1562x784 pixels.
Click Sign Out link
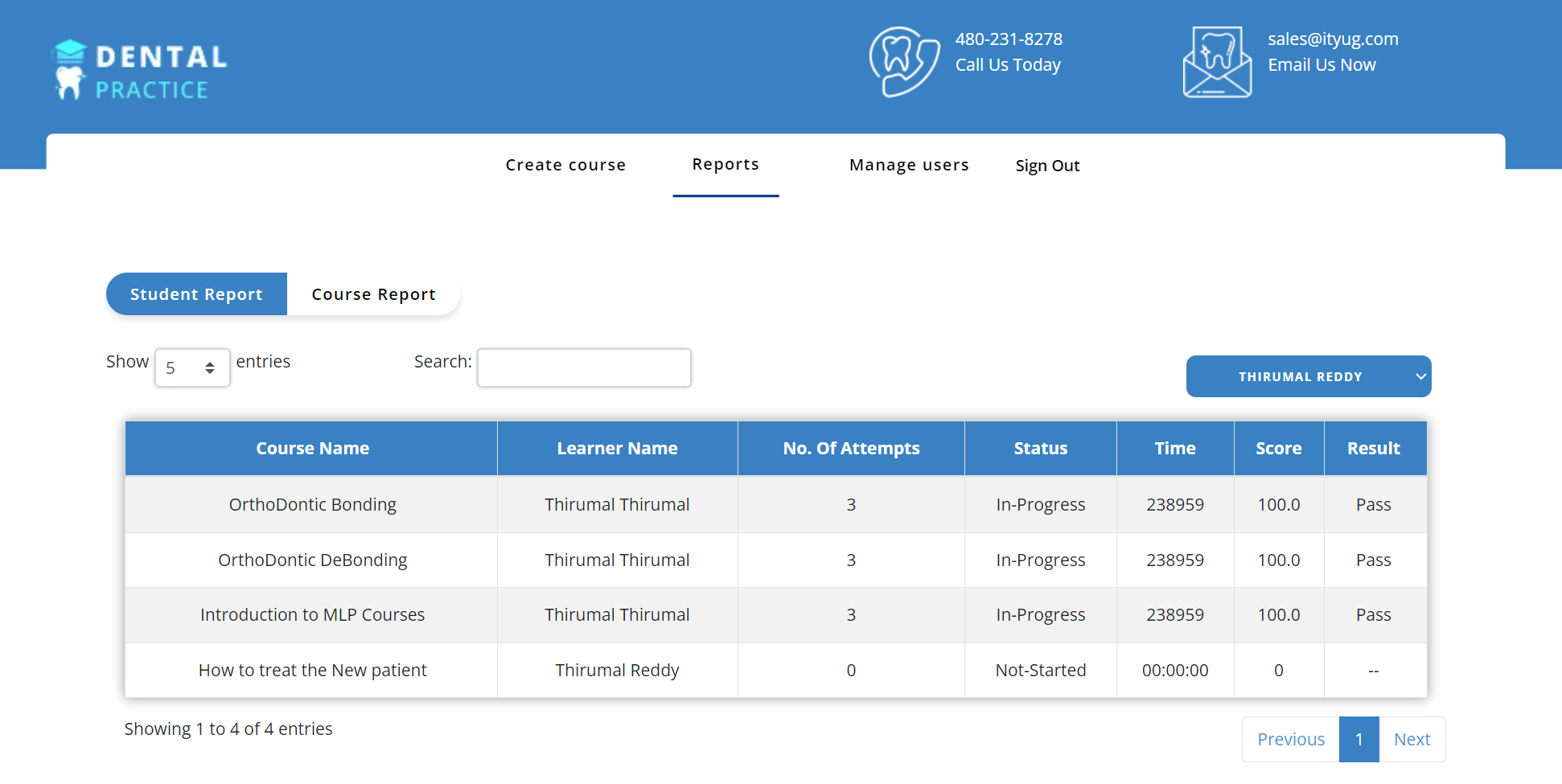[1047, 166]
